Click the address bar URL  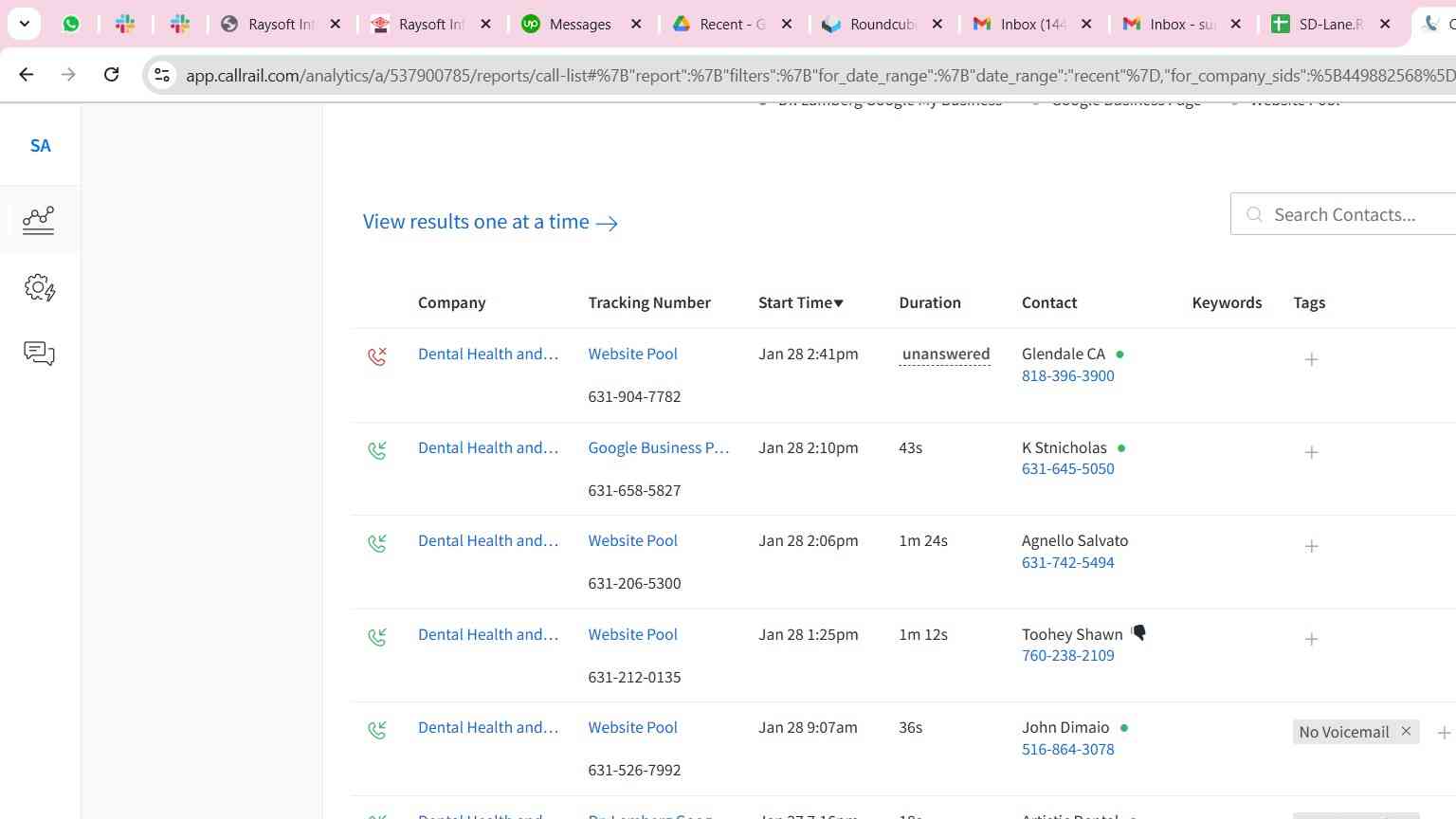click(x=820, y=75)
